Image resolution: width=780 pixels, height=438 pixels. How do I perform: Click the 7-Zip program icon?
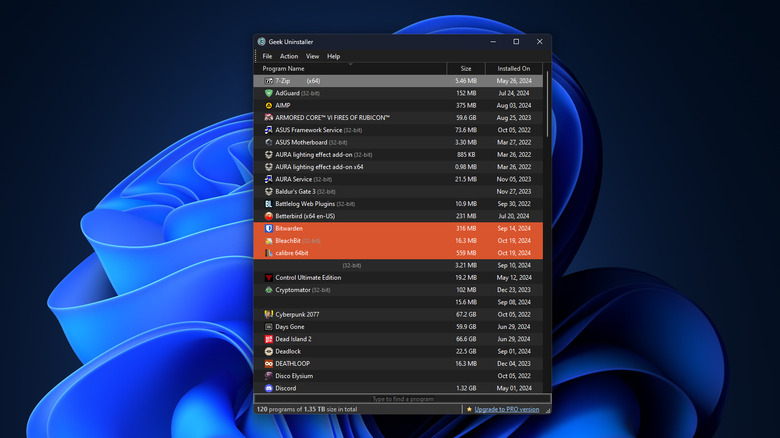click(x=269, y=81)
